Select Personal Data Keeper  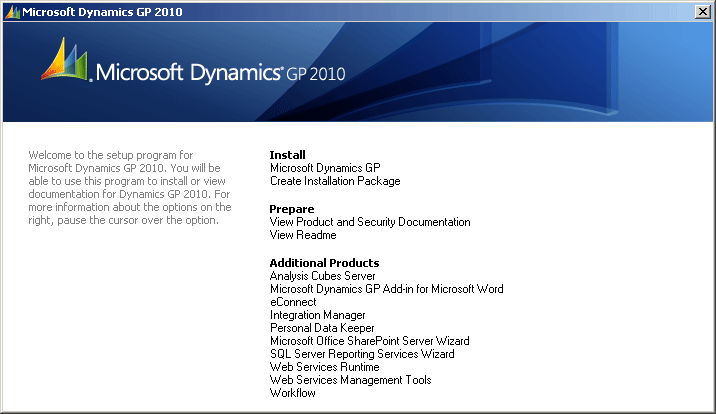point(322,328)
